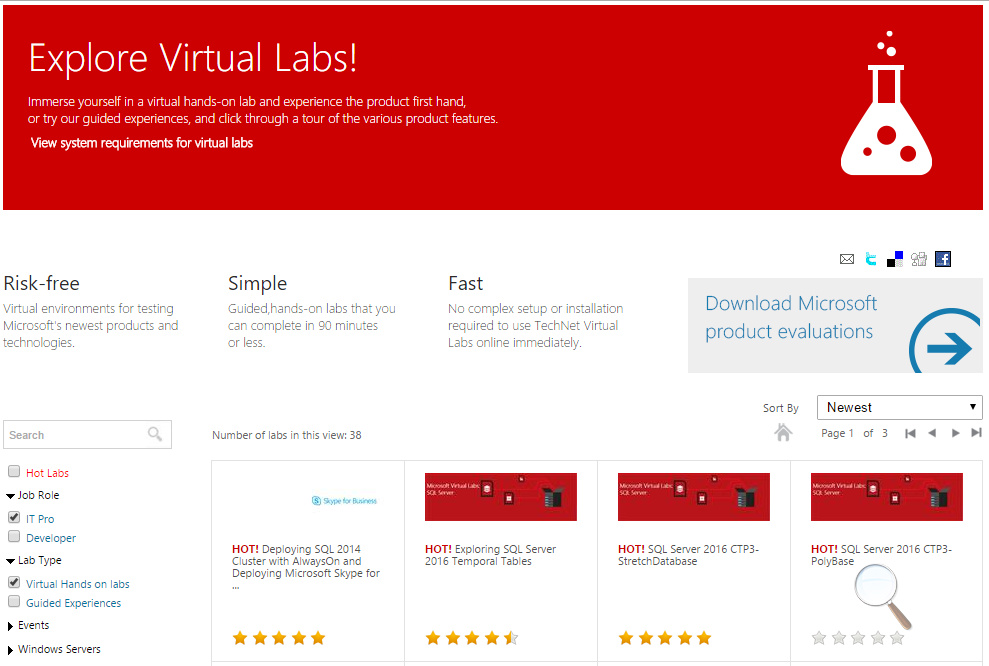989x666 pixels.
Task: Expand the Events filter section
Action: pyautogui.click(x=10, y=626)
